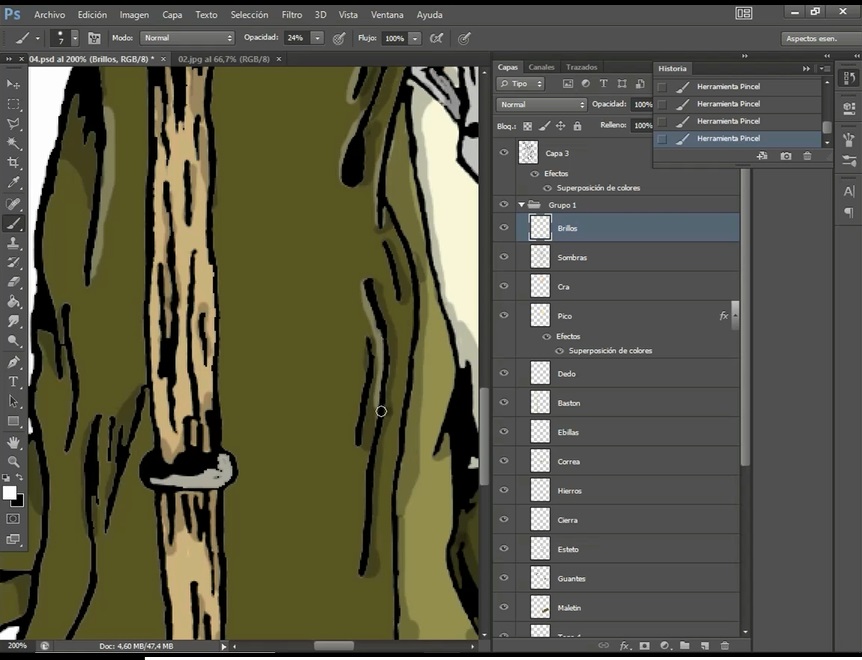Hide the Capa 3 layer

click(x=504, y=153)
